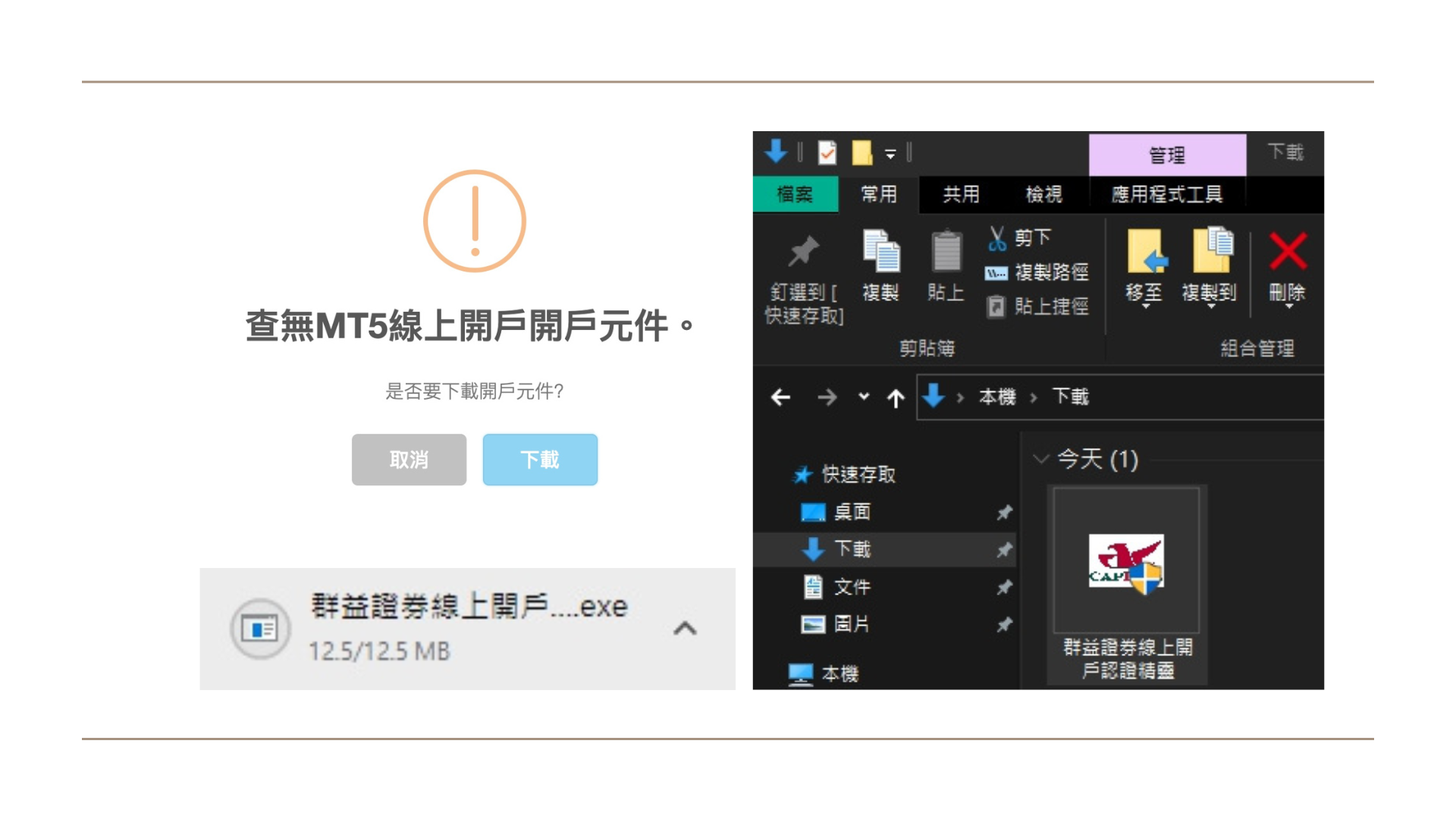Image resolution: width=1456 pixels, height=819 pixels.
Task: Select 本機 in the navigation pane
Action: 839,673
